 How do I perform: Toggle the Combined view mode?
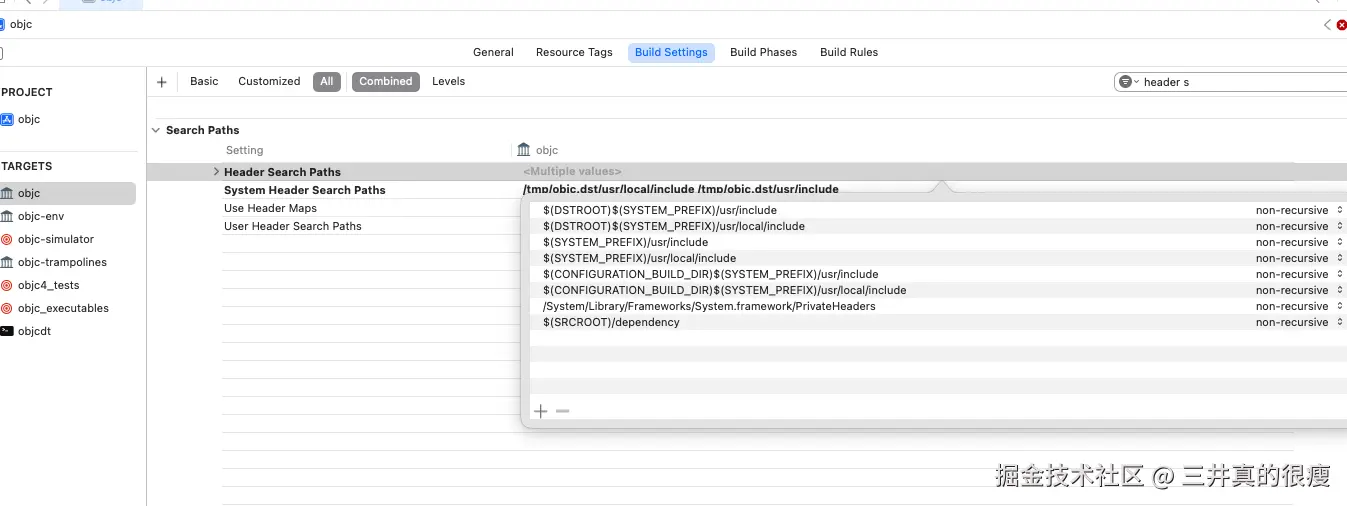pos(385,82)
